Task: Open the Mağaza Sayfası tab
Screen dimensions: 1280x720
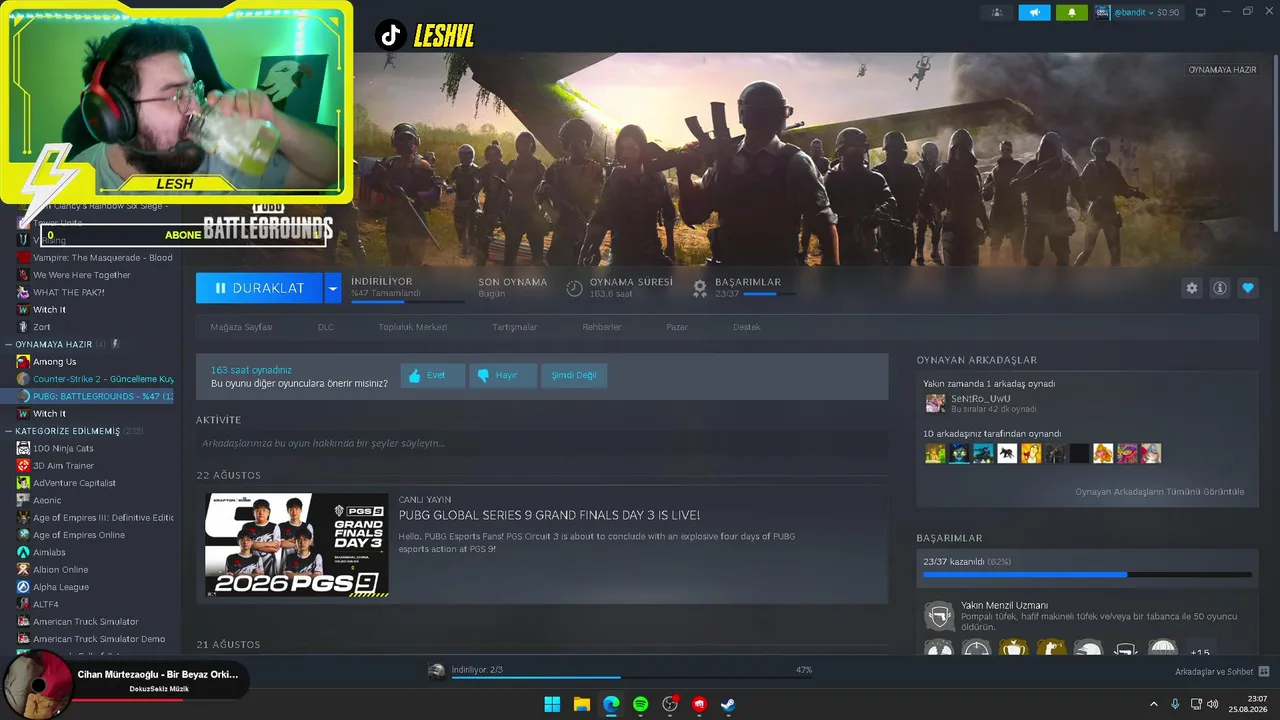Action: click(x=241, y=327)
